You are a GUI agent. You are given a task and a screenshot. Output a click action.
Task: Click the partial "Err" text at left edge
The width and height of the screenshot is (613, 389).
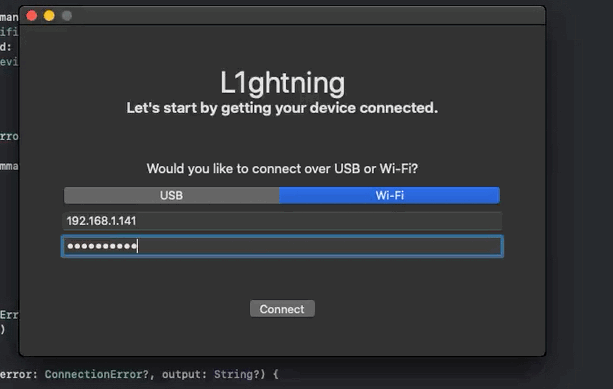click(x=9, y=315)
